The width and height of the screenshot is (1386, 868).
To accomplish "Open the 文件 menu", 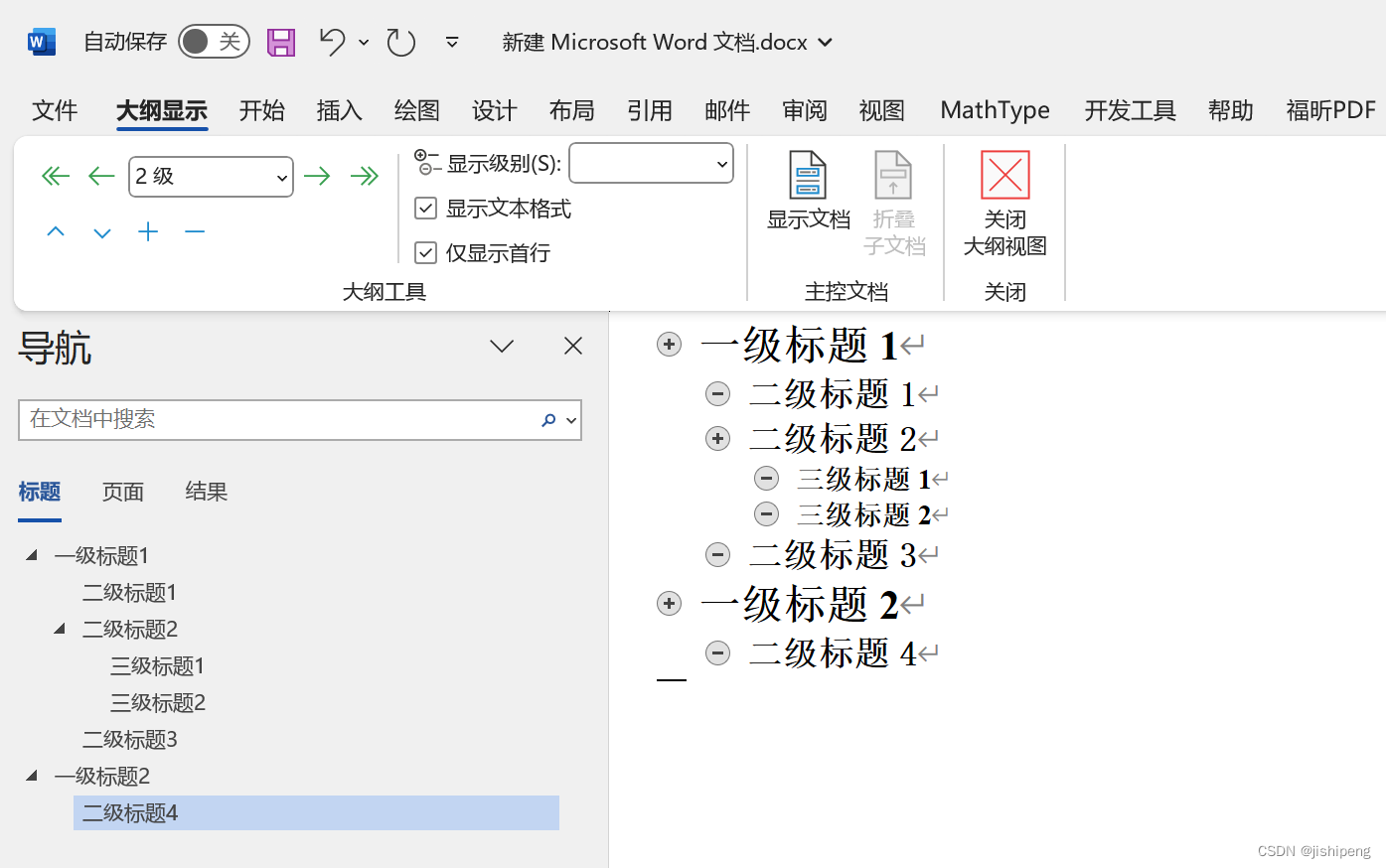I will (x=55, y=110).
